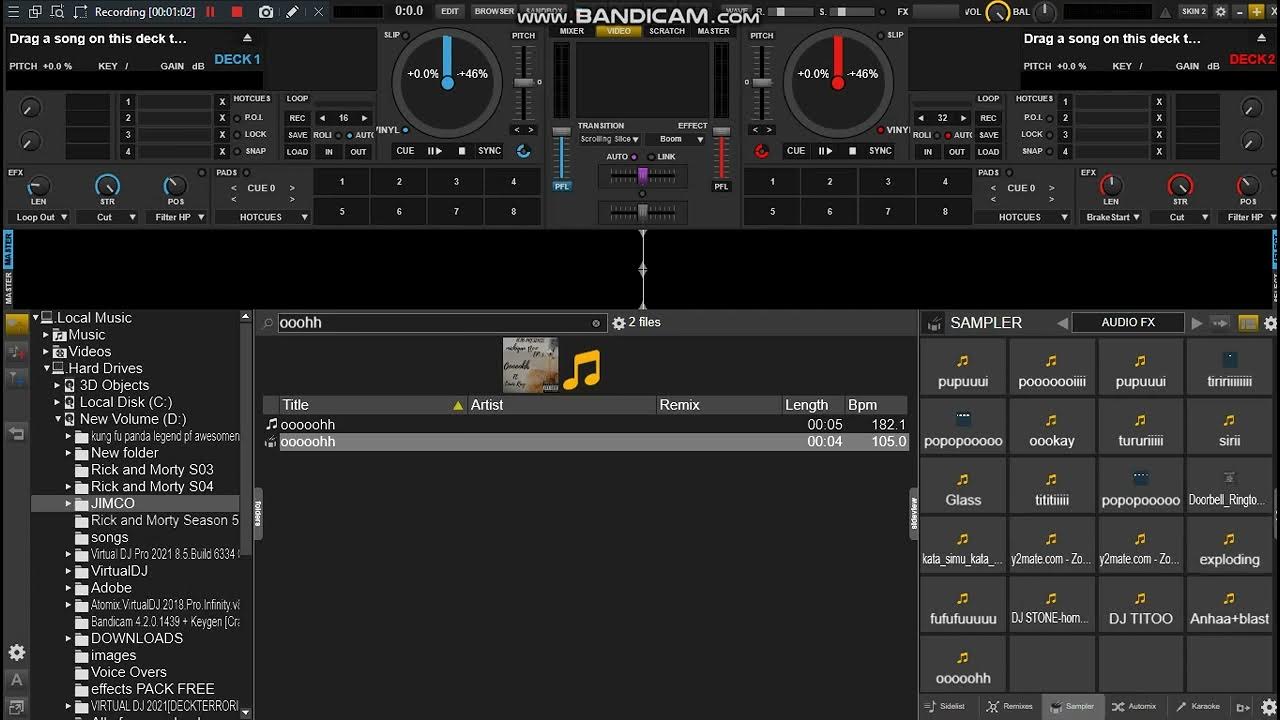Click the blue beat-match icon on Deck 1
The image size is (1280, 720).
523,151
